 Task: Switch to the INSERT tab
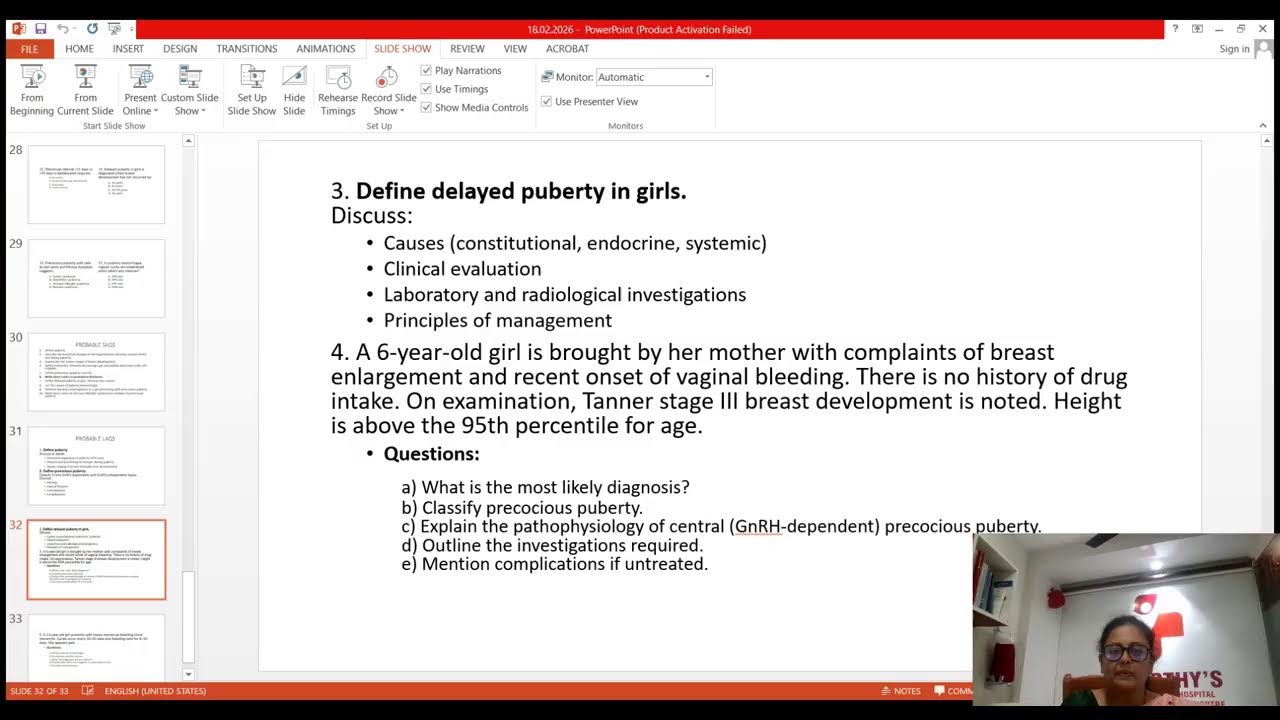128,49
